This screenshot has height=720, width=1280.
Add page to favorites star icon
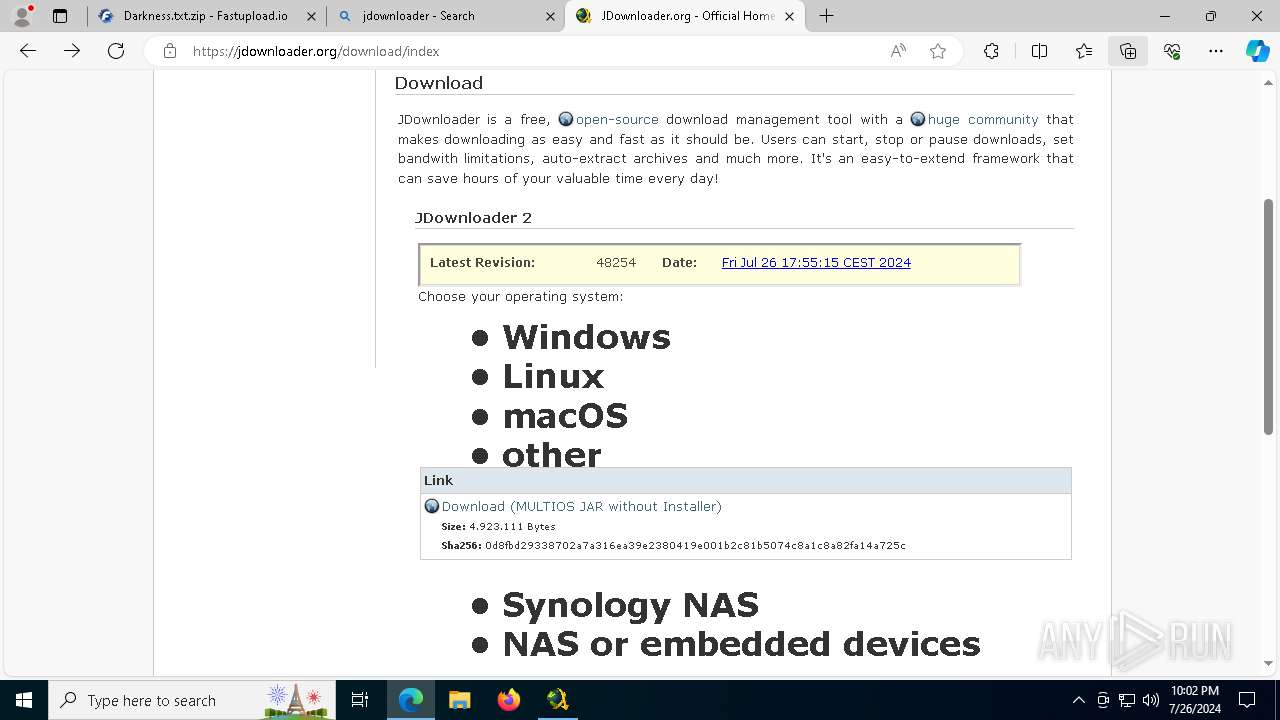pyautogui.click(x=938, y=51)
